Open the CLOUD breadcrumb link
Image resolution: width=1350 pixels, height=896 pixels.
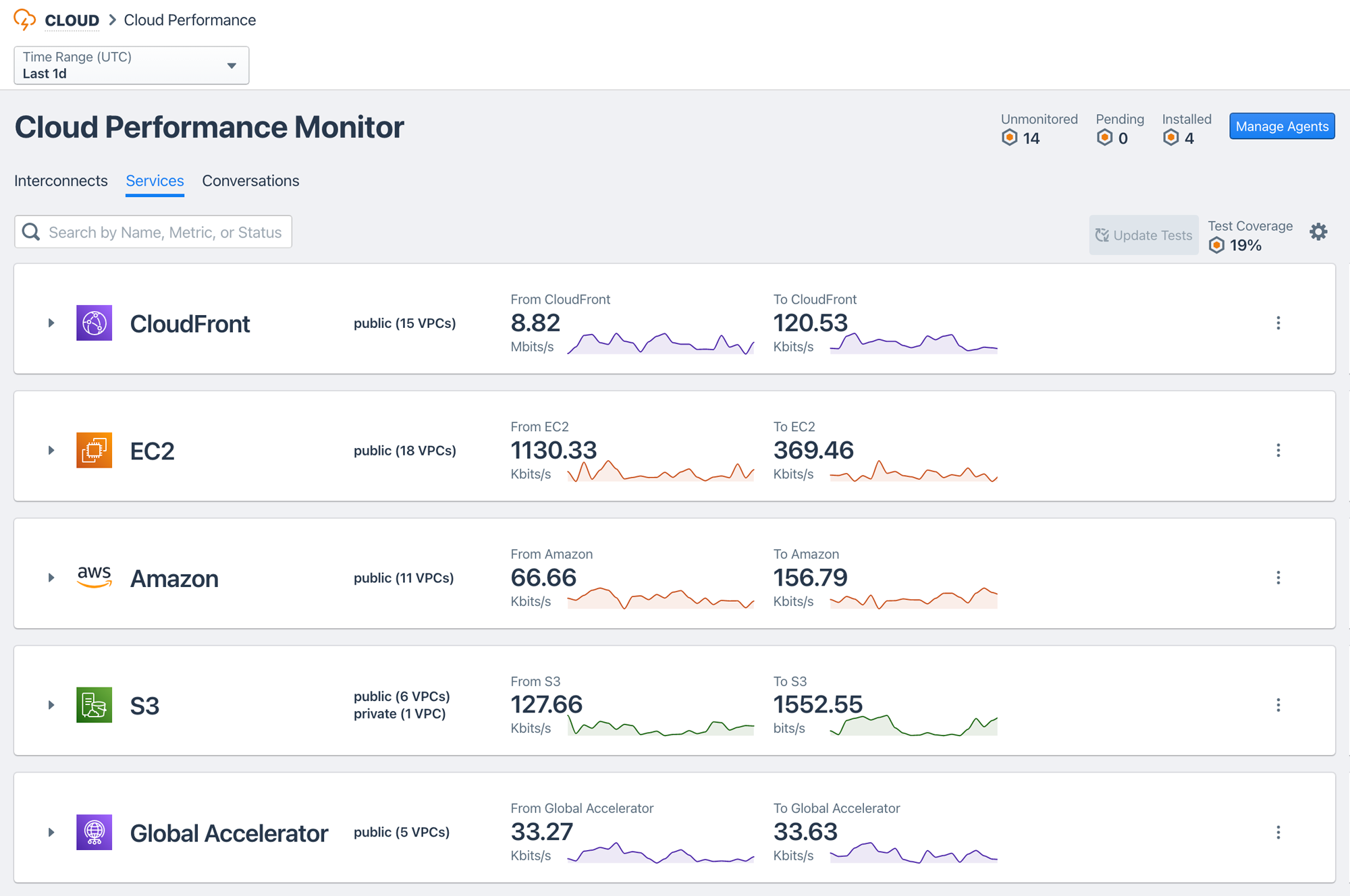(x=72, y=20)
